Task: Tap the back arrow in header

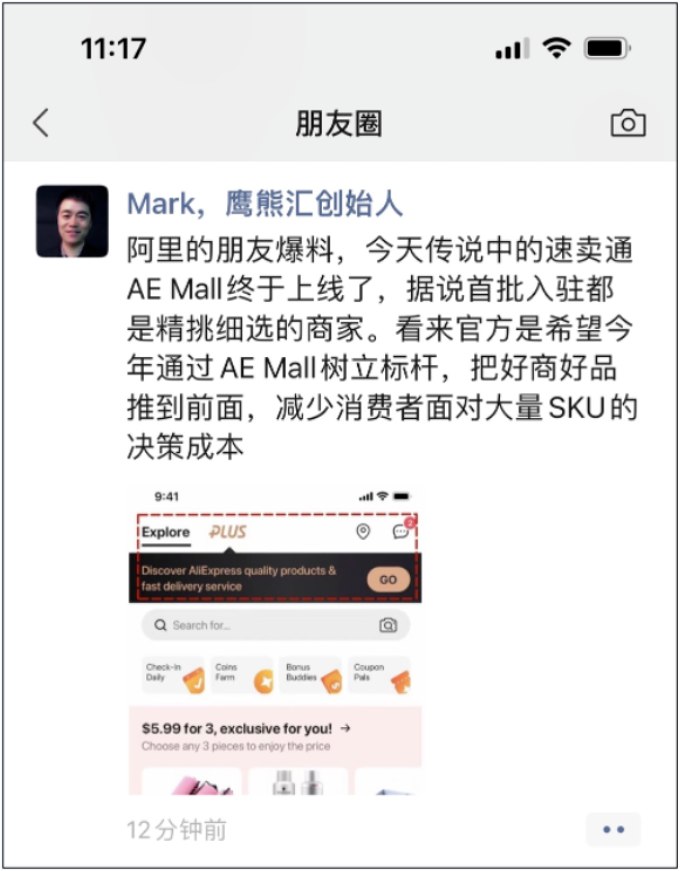Action: pyautogui.click(x=41, y=123)
